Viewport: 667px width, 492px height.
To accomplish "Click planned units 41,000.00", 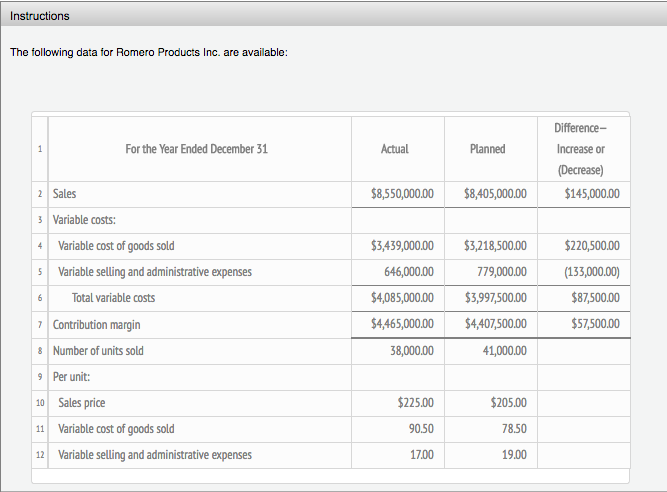I will 505,351.
